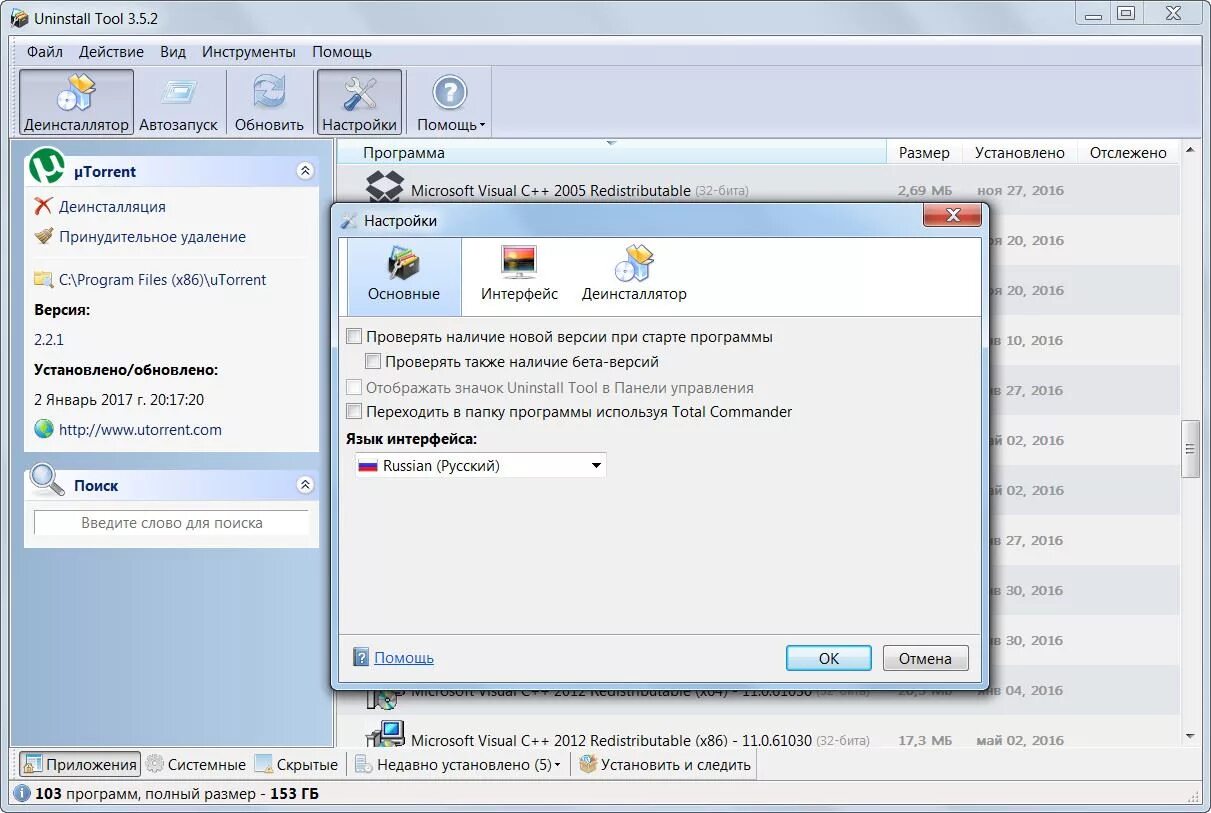Sort by the Установлено column header
1211x813 pixels.
[x=1020, y=153]
